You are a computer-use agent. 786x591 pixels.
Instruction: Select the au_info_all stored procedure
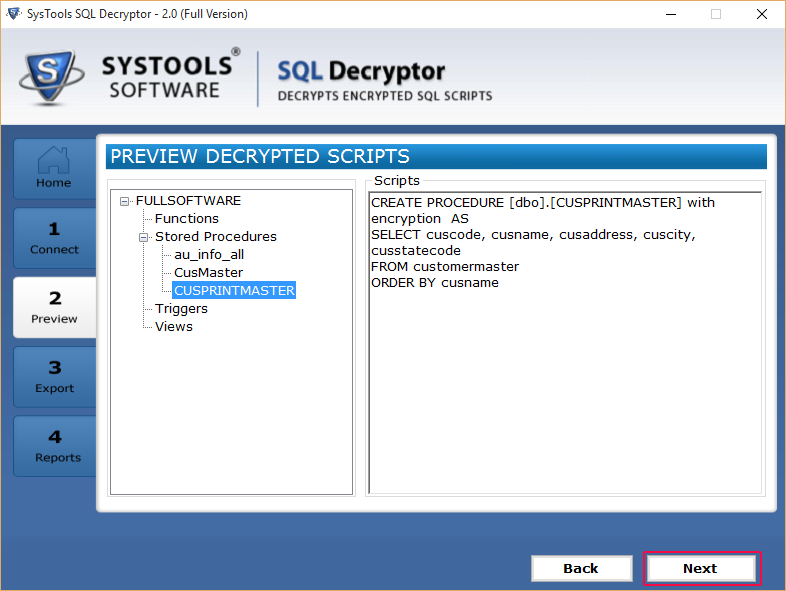(x=209, y=255)
